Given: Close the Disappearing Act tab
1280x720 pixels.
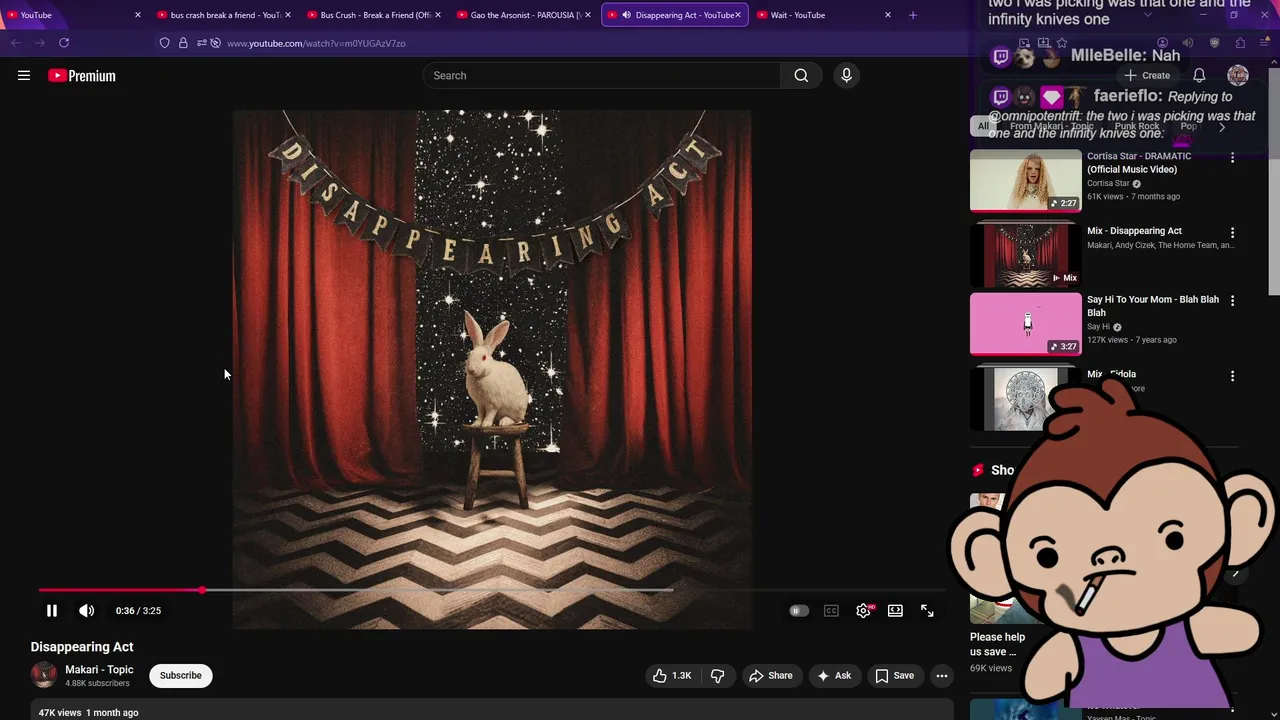Looking at the screenshot, I should tap(738, 15).
